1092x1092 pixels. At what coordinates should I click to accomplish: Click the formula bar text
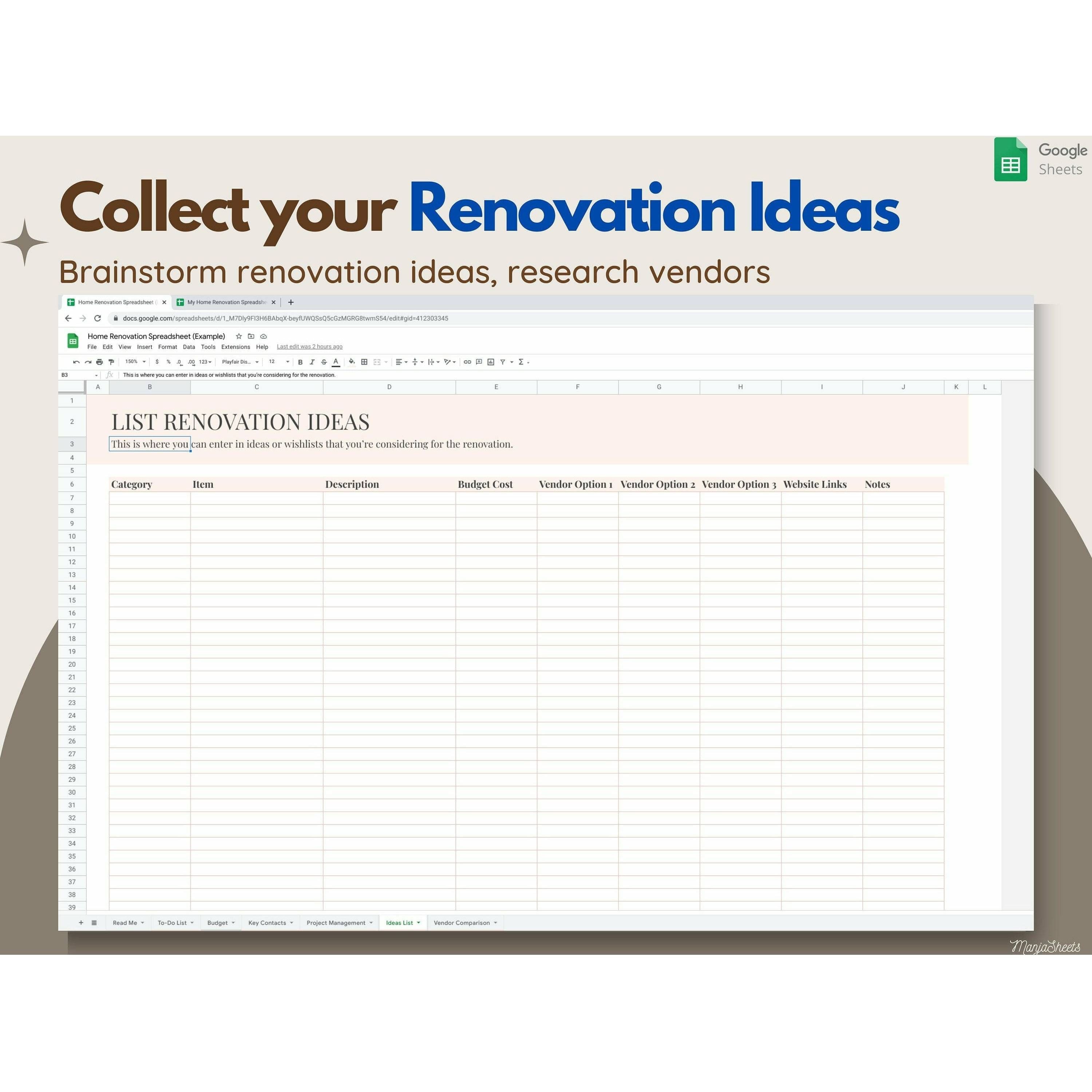[x=229, y=375]
